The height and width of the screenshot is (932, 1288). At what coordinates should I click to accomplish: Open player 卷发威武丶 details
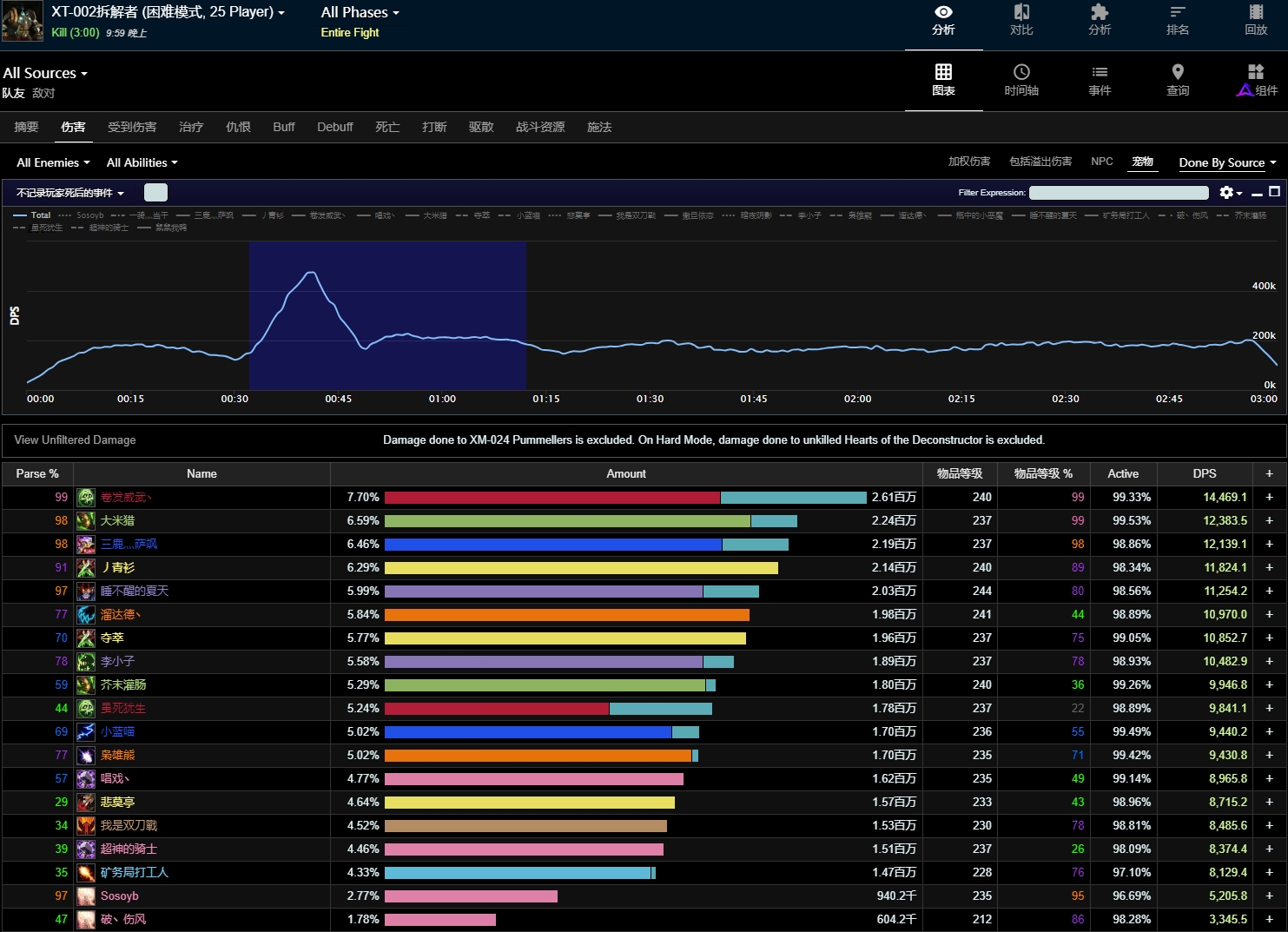click(x=126, y=497)
